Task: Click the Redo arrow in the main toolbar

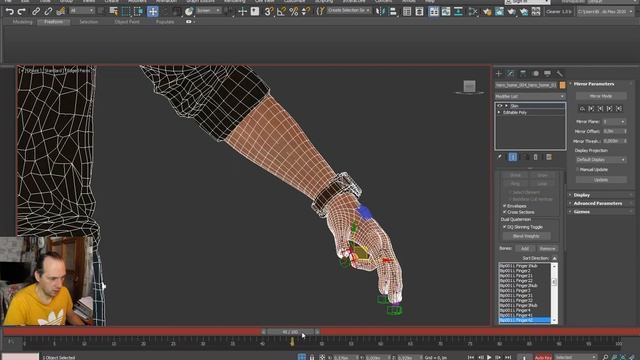Action: (x=21, y=11)
